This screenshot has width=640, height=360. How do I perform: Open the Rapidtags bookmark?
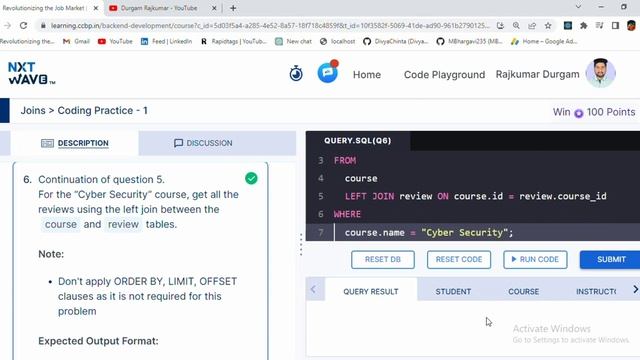tap(233, 41)
